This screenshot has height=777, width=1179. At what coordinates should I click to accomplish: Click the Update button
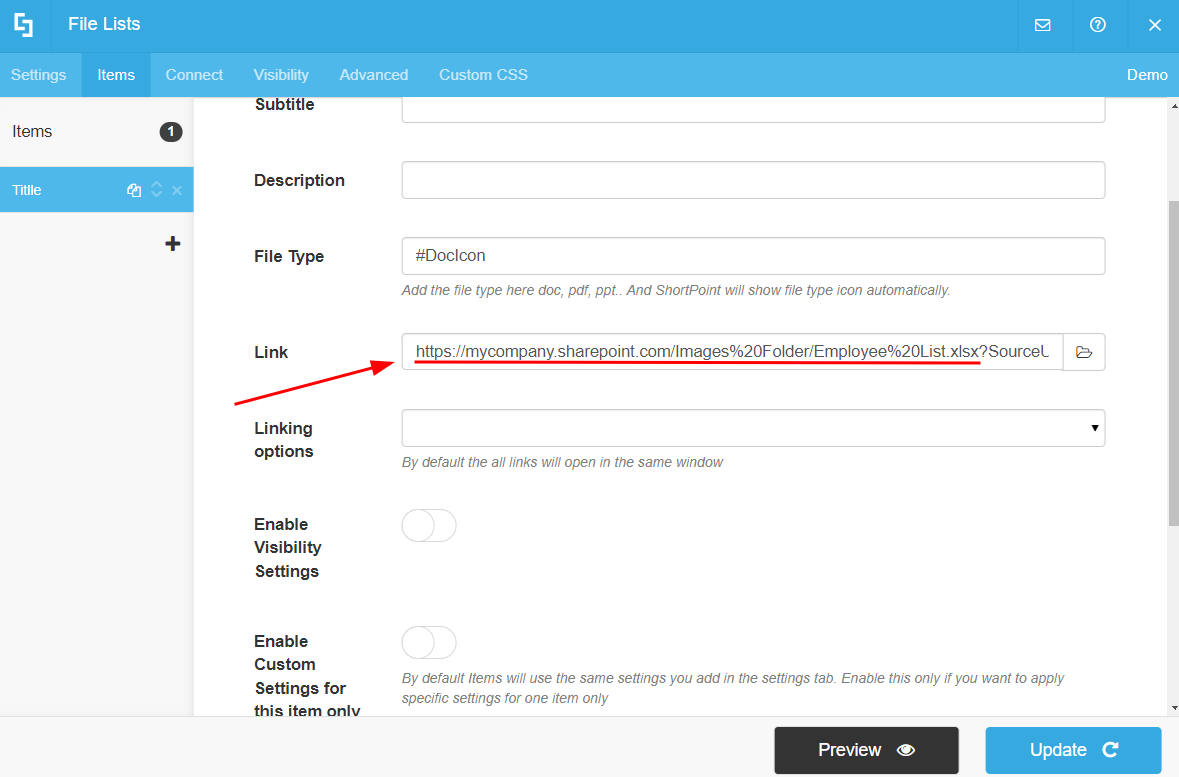coord(1072,749)
